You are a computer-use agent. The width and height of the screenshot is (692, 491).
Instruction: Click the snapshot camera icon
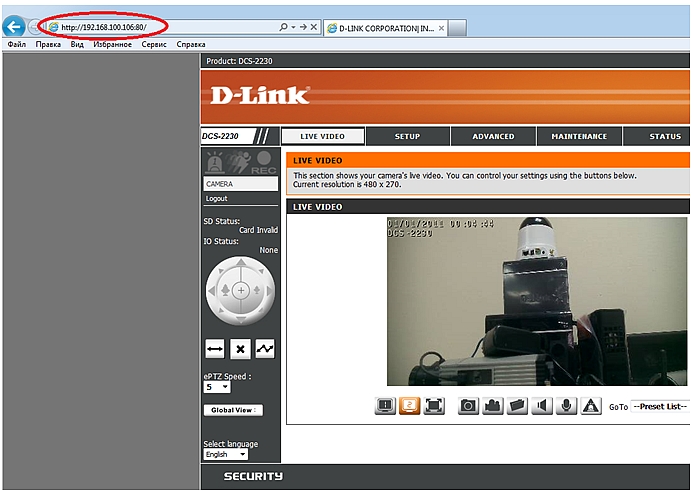click(x=468, y=406)
